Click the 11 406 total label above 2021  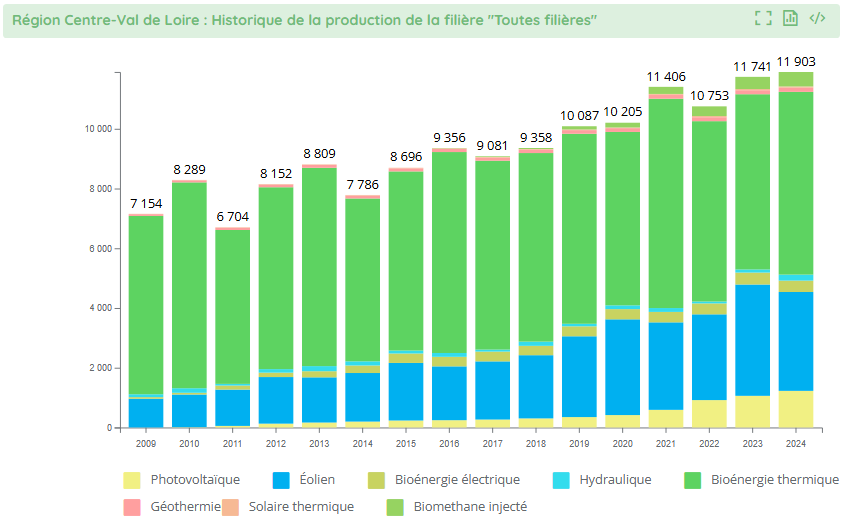[x=666, y=77]
